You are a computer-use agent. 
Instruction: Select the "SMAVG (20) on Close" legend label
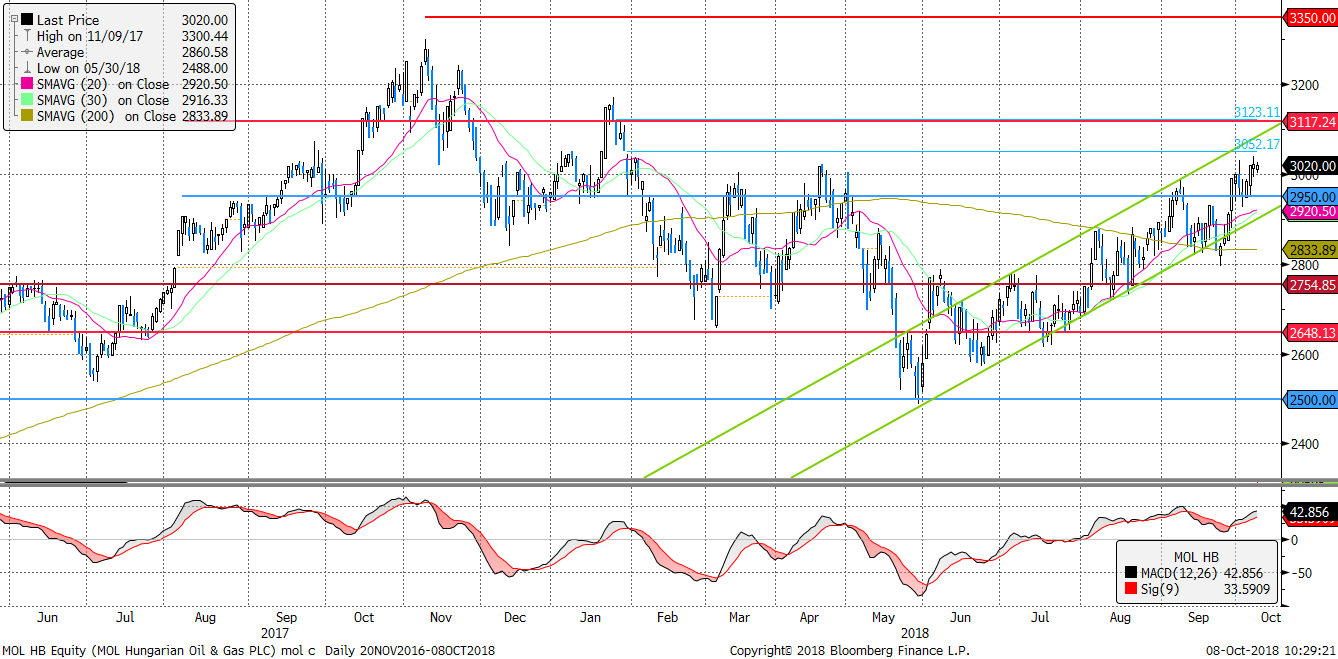[103, 84]
